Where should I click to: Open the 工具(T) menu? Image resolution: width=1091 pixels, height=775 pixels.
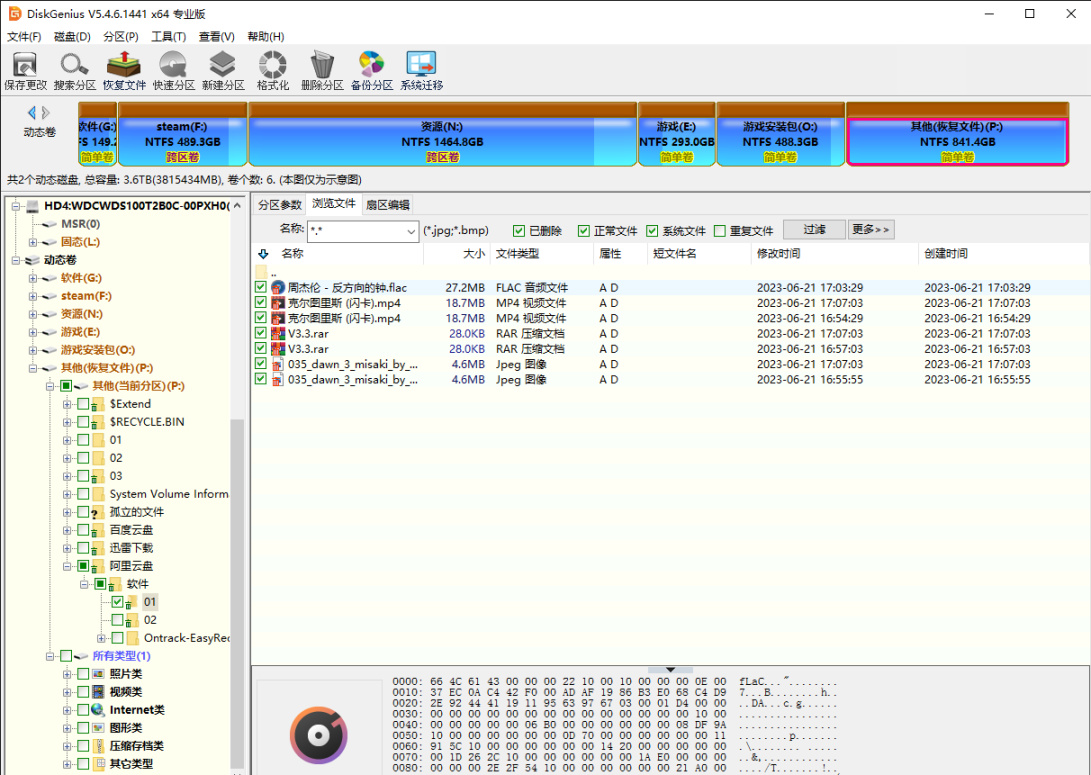168,36
